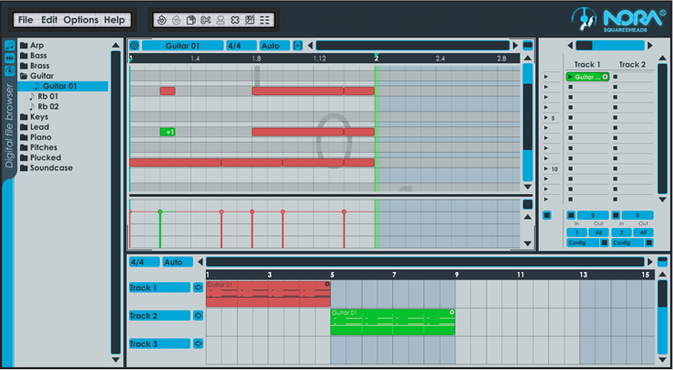Screen dimensions: 673x370
Task: Open the Edit menu
Action: point(49,20)
